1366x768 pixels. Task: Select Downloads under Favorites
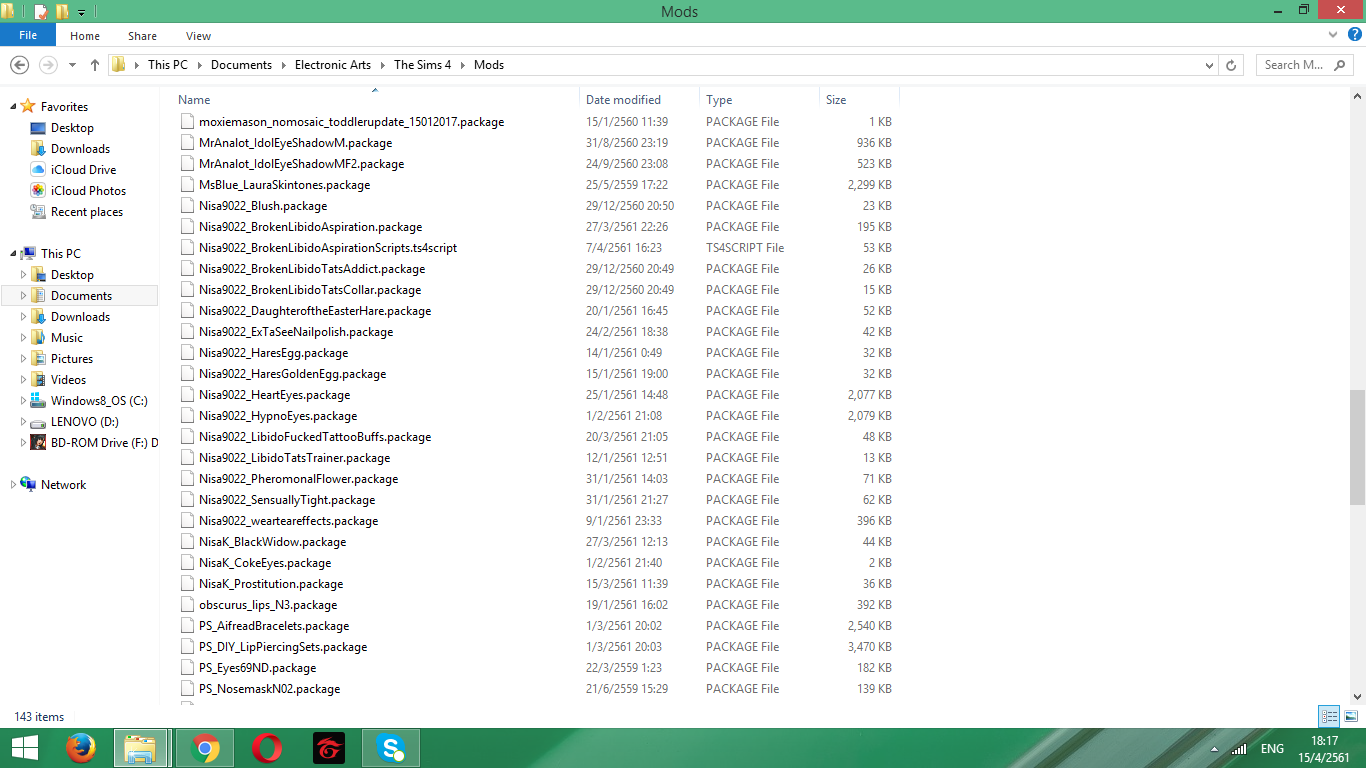click(x=80, y=149)
